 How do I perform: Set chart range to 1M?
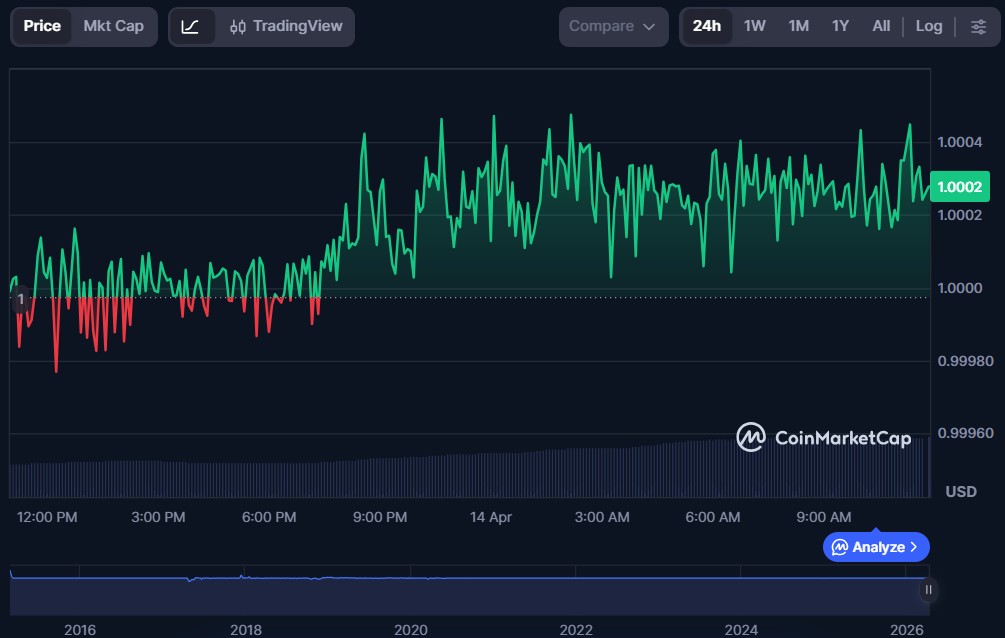(x=798, y=26)
